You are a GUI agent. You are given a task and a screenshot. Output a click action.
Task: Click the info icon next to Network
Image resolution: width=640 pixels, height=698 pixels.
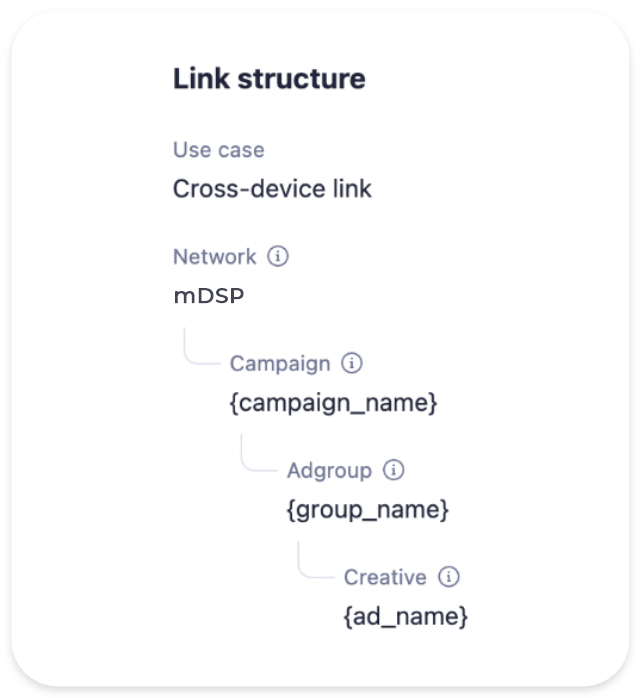point(278,257)
